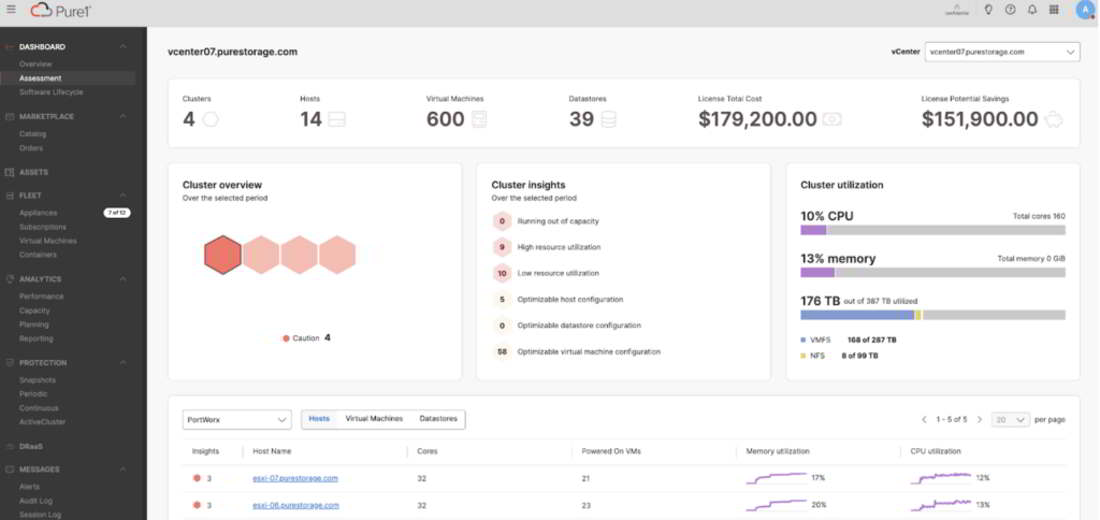Click the Optimizable host configuration 5 badge

502,300
